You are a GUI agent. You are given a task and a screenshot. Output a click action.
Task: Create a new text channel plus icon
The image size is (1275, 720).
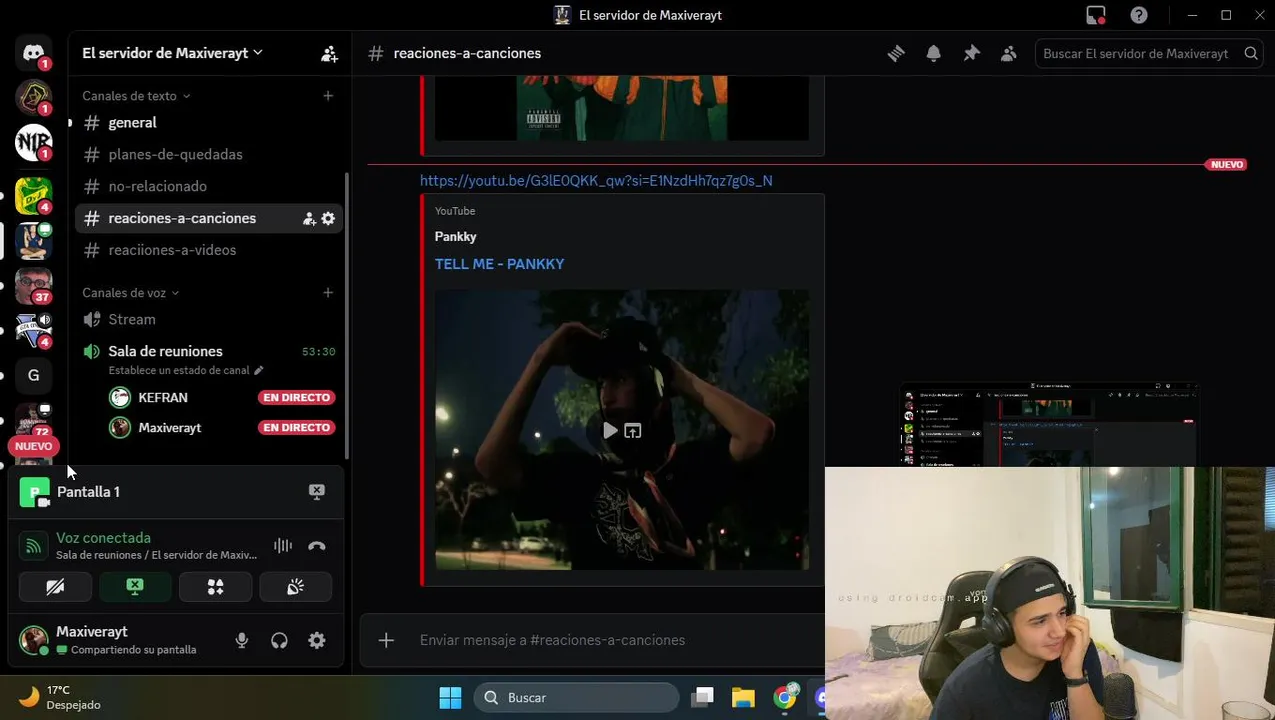coord(328,96)
